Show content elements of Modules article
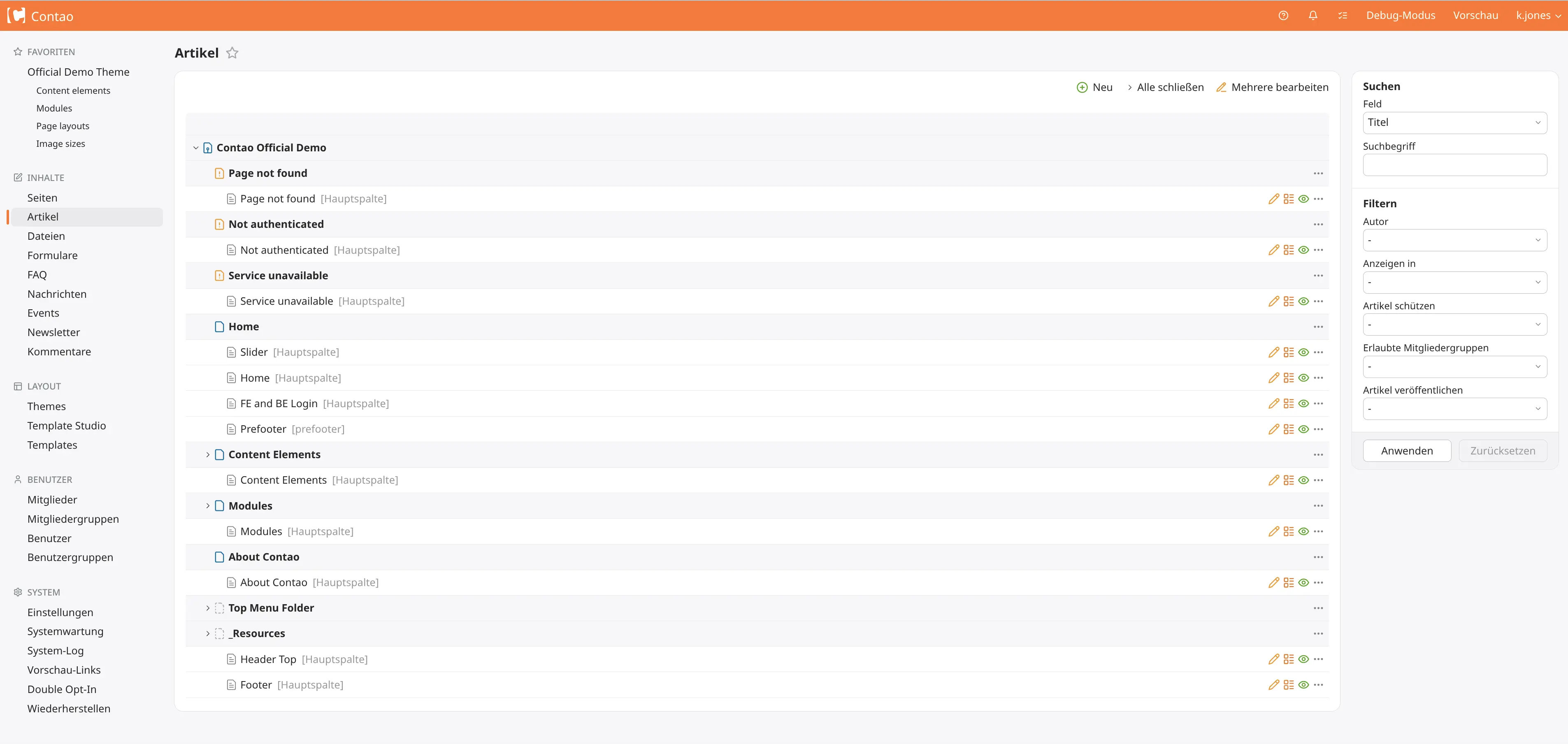 [x=1289, y=531]
